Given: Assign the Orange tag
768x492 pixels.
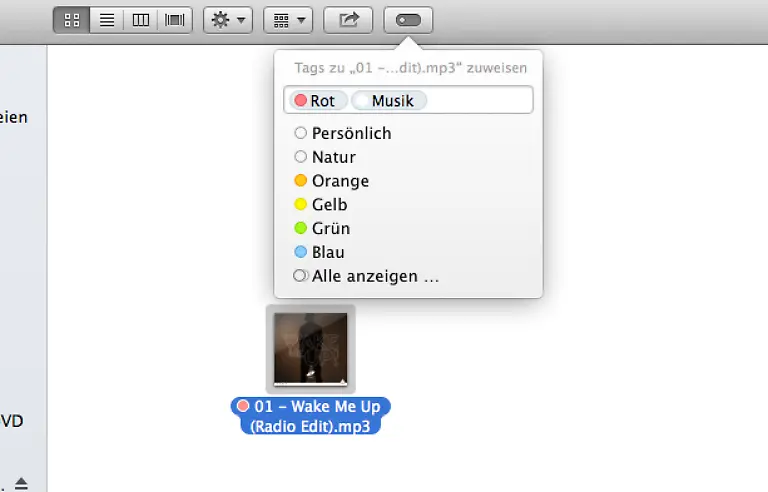Looking at the screenshot, I should [332, 181].
